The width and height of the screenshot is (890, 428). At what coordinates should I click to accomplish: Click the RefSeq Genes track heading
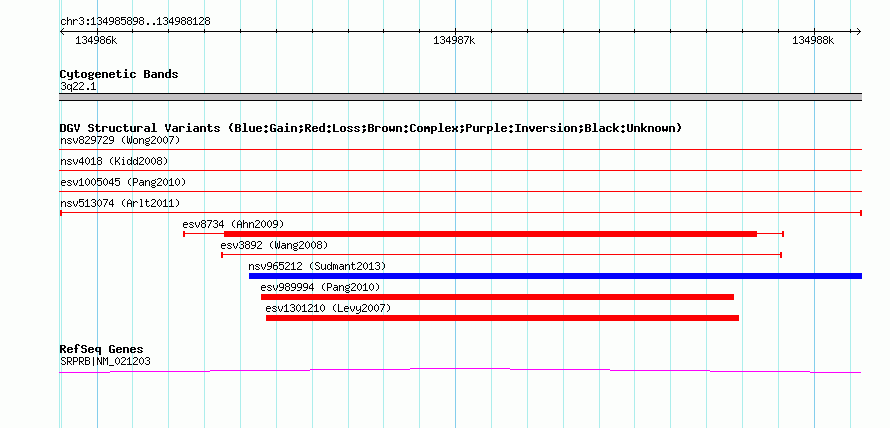[x=102, y=349]
